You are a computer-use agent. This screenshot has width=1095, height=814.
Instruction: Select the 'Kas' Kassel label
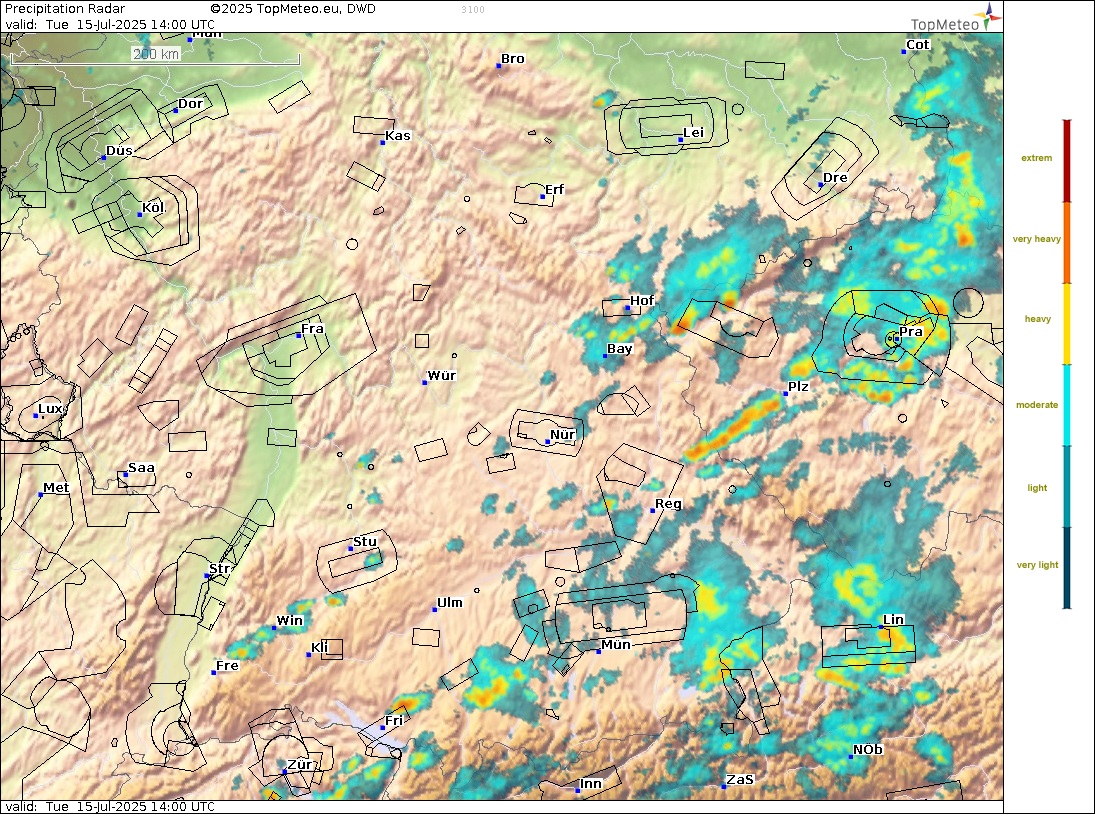pyautogui.click(x=398, y=135)
